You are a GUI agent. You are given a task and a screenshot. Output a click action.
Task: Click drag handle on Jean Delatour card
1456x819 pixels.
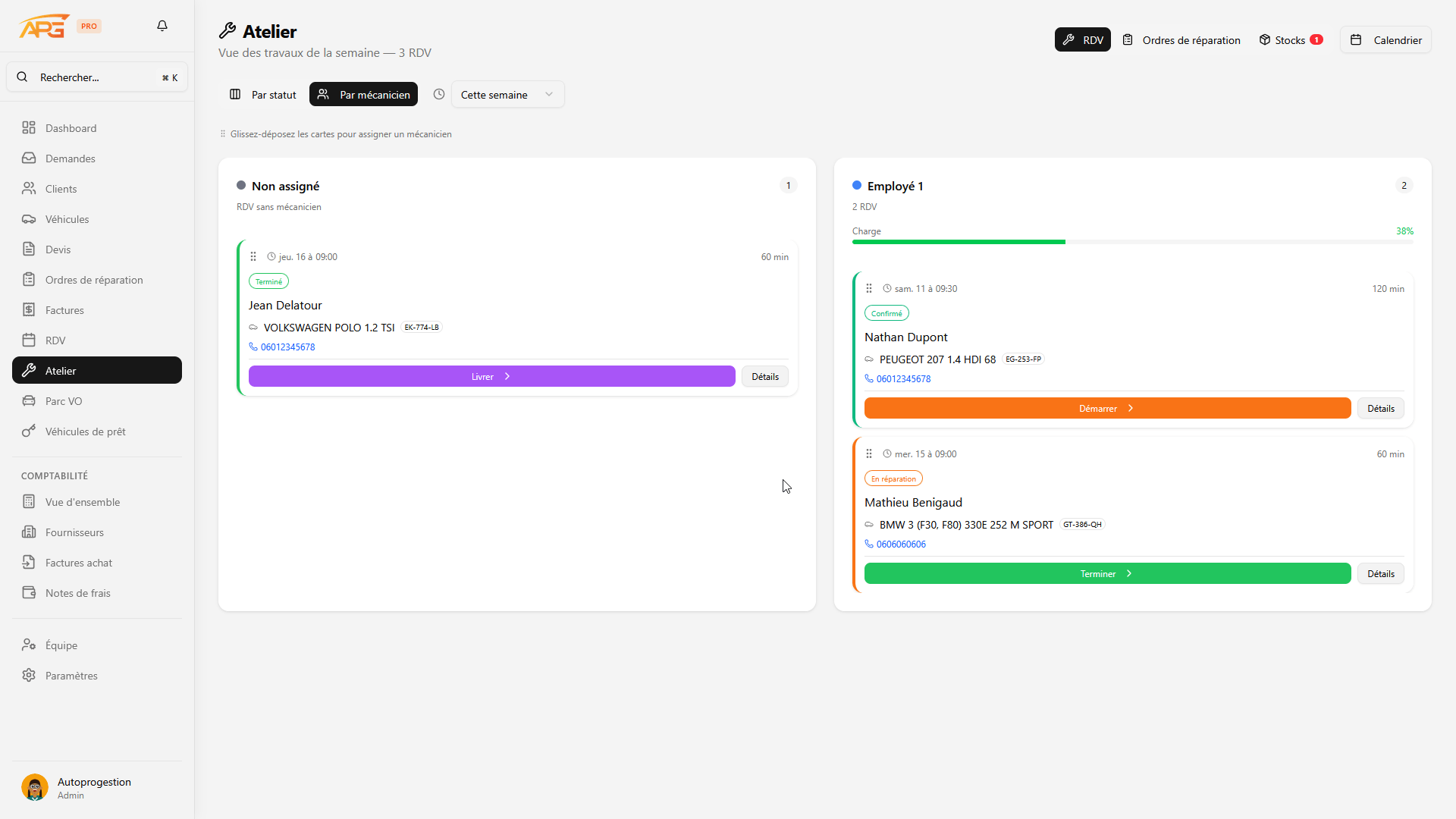(253, 257)
